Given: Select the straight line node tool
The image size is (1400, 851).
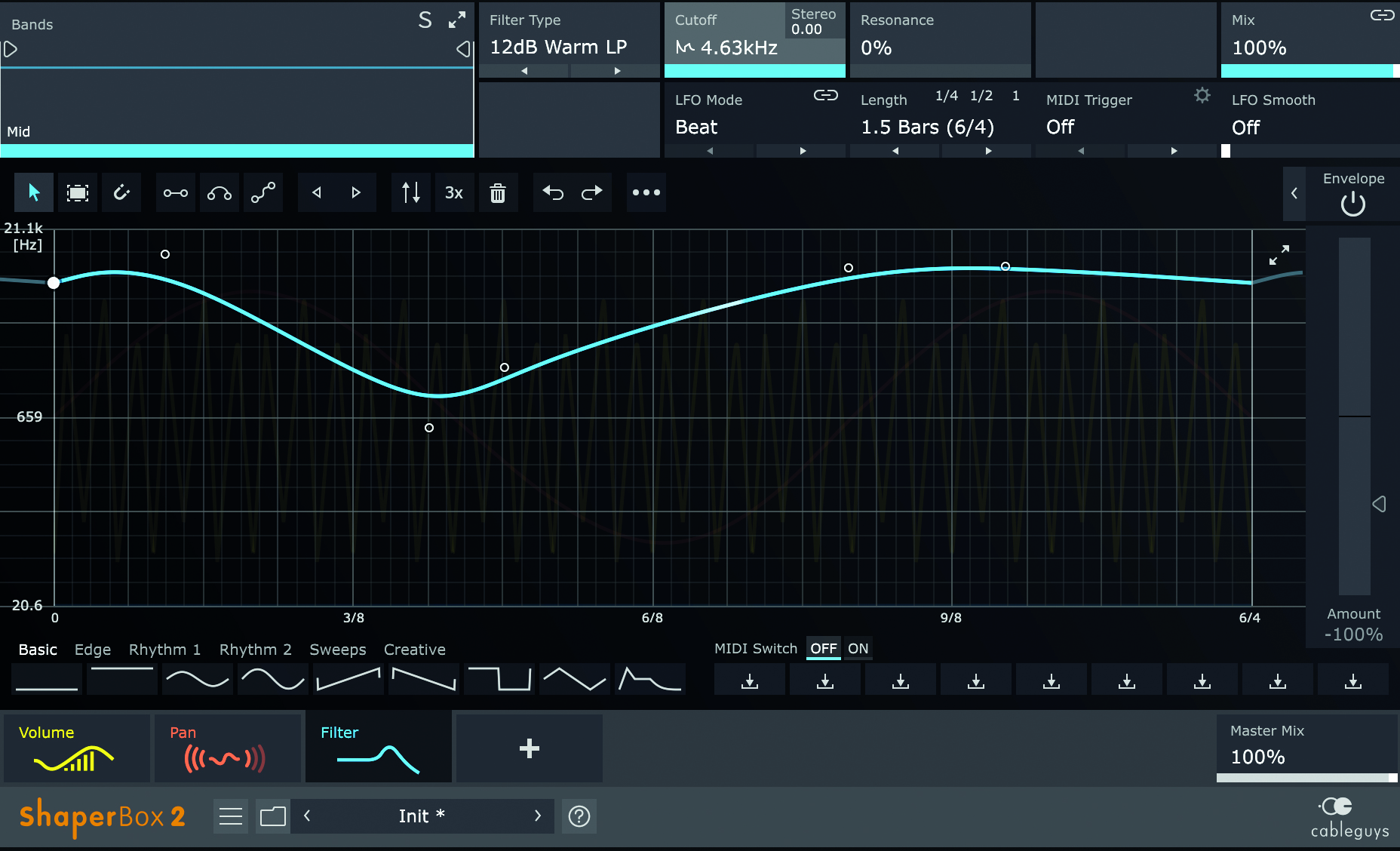Looking at the screenshot, I should (176, 192).
